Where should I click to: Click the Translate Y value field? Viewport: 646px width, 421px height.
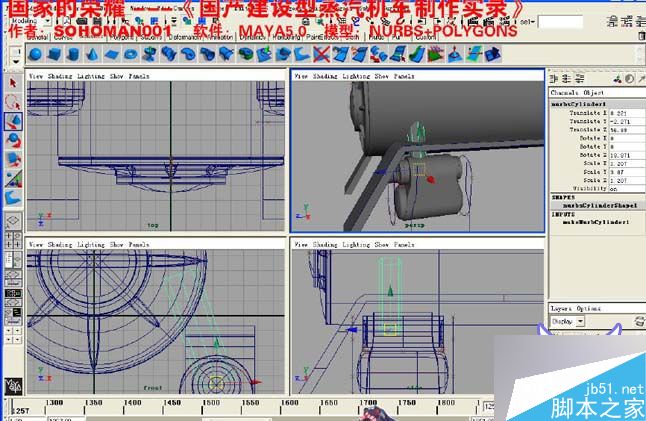click(627, 122)
